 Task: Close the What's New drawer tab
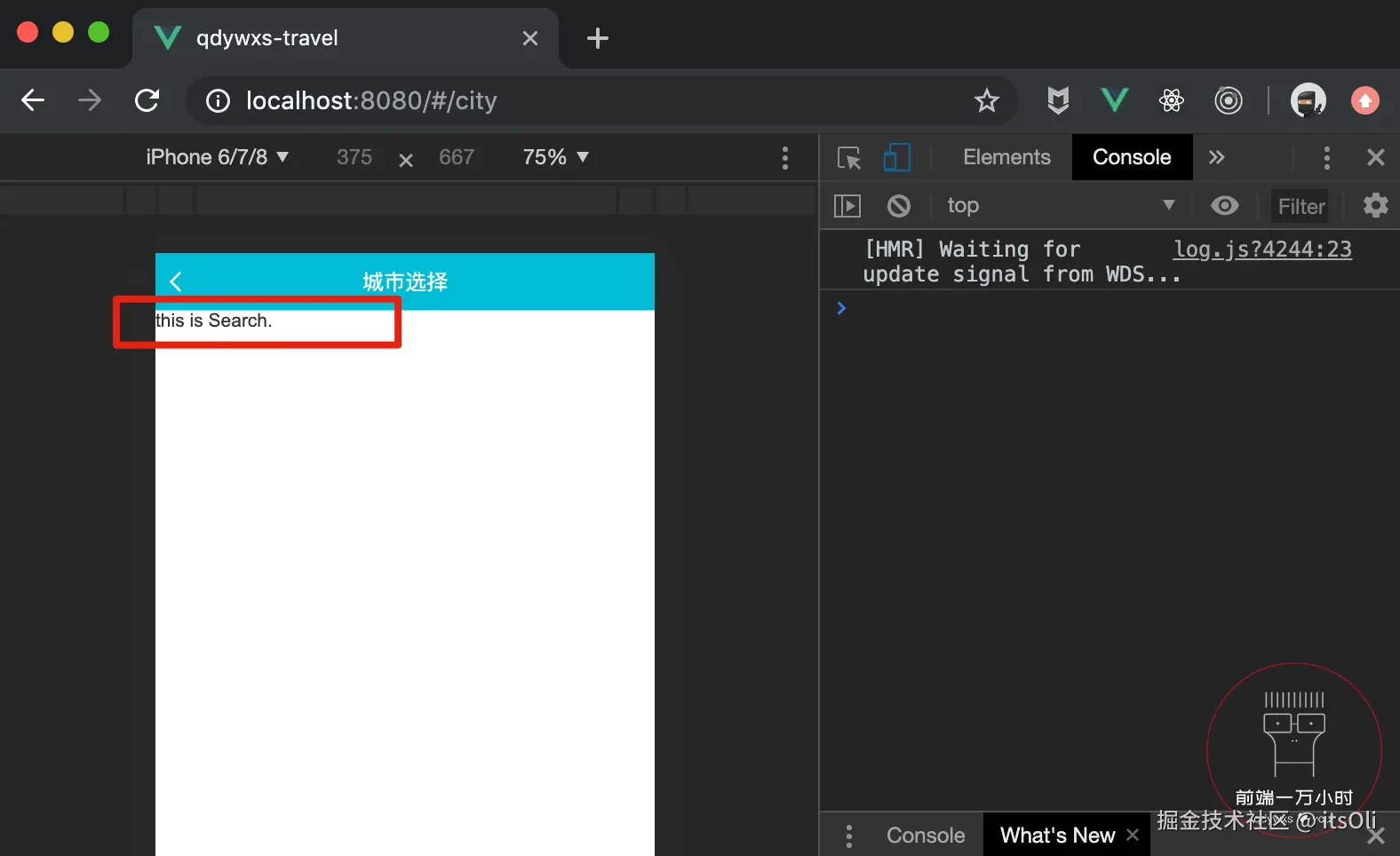(x=1133, y=835)
